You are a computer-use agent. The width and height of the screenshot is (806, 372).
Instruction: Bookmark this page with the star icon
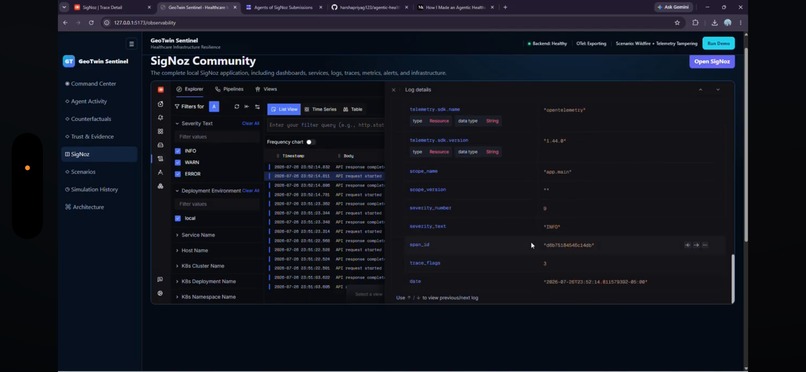pyautogui.click(x=677, y=23)
